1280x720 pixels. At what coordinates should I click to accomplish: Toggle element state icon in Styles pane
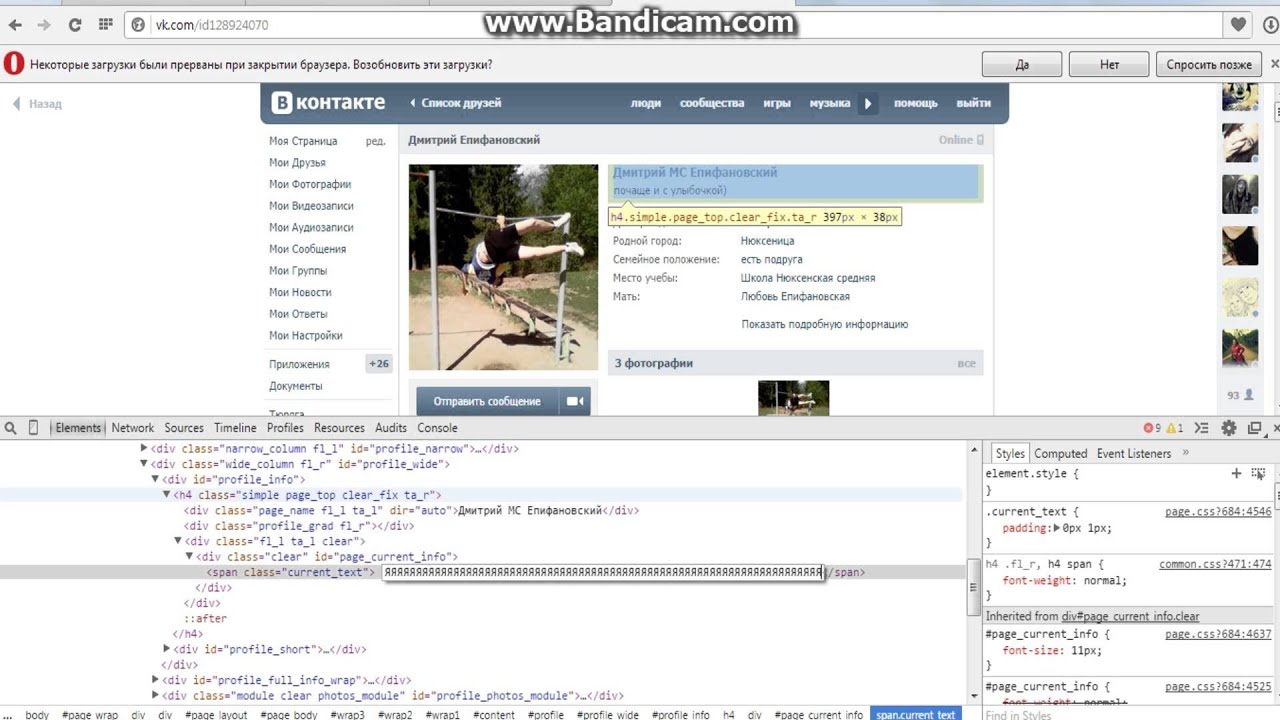(x=1258, y=473)
